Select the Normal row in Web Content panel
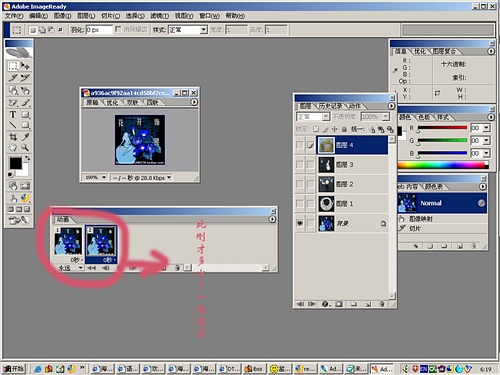Viewport: 500px width, 375px height. (x=442, y=203)
